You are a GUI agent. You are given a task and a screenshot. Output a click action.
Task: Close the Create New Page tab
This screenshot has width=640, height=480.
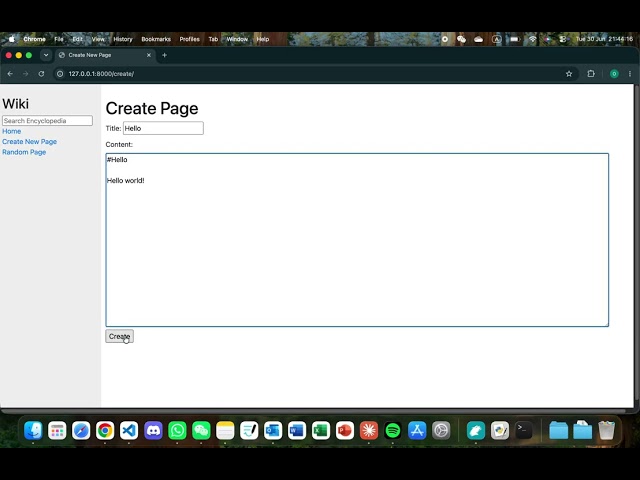point(149,55)
